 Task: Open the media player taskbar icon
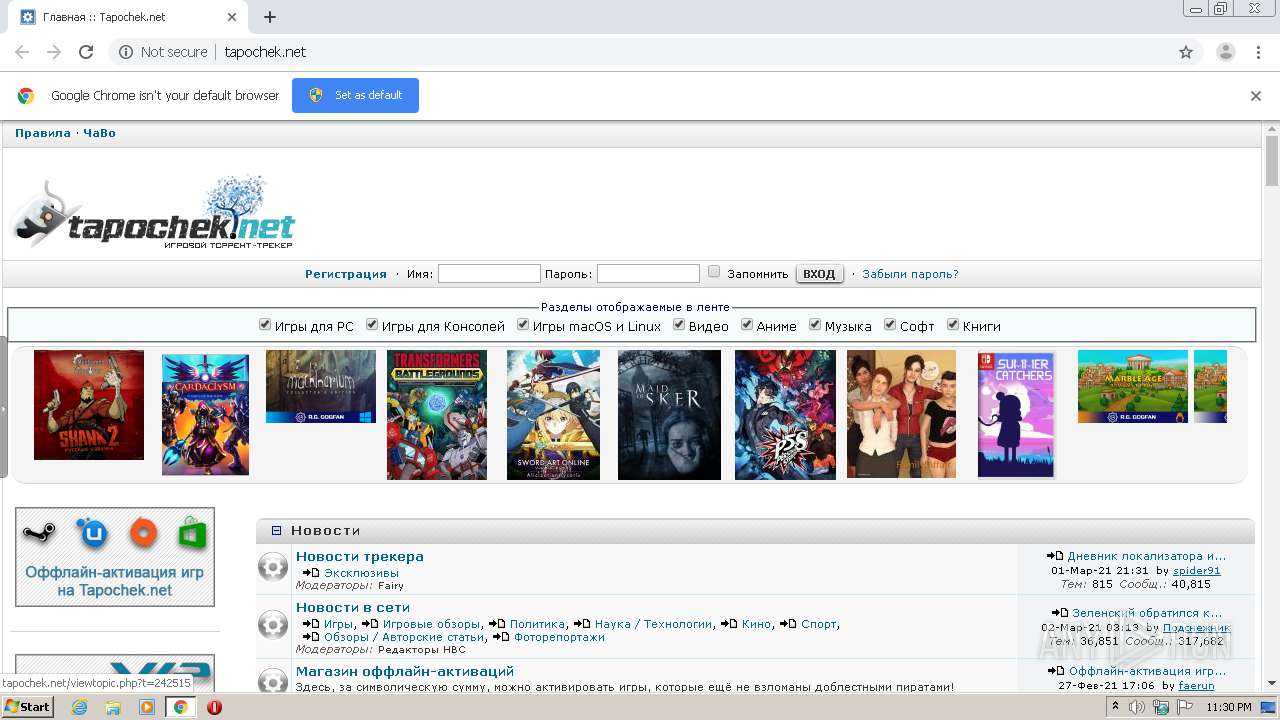147,707
